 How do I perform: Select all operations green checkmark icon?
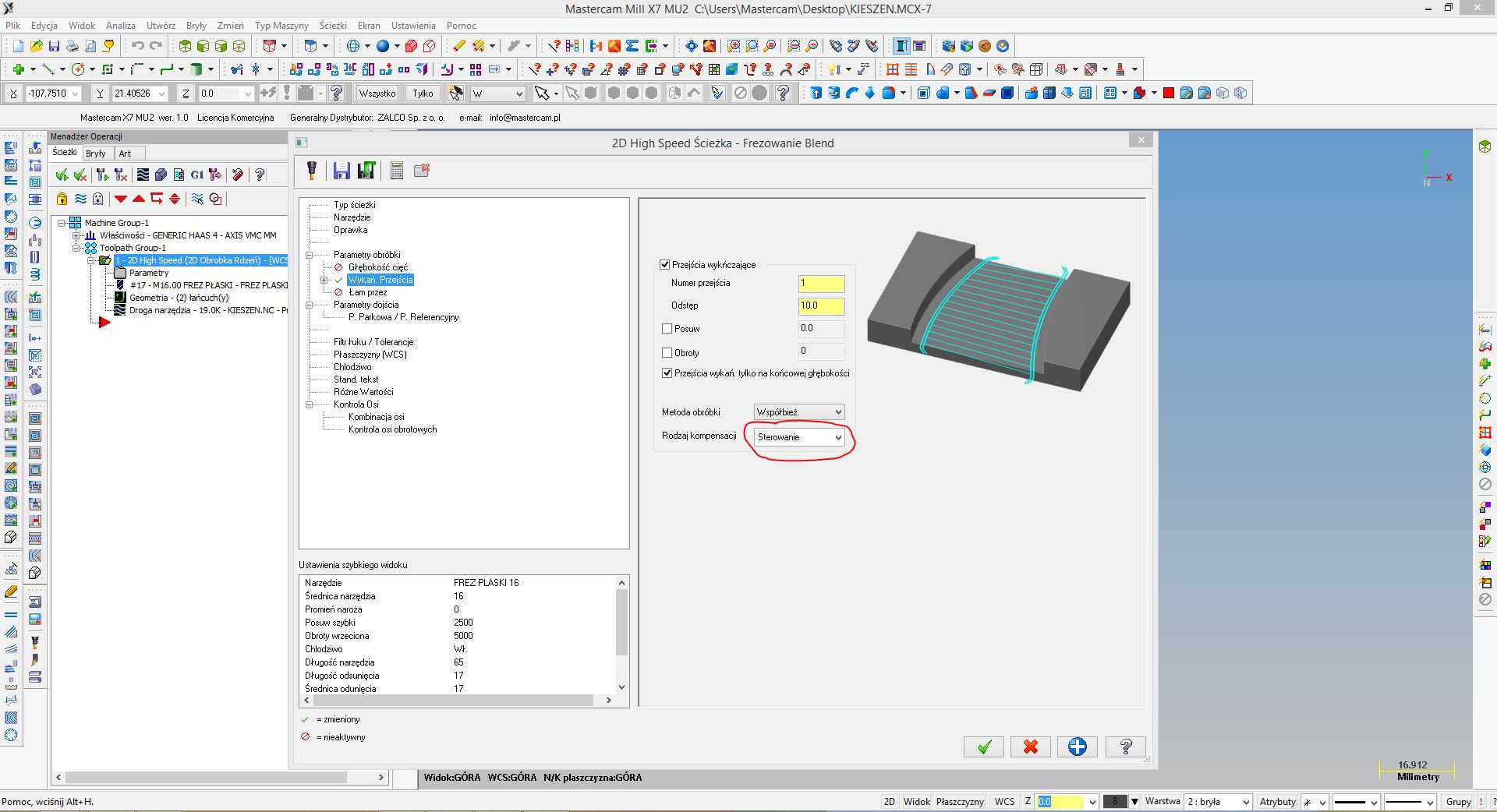tap(62, 175)
